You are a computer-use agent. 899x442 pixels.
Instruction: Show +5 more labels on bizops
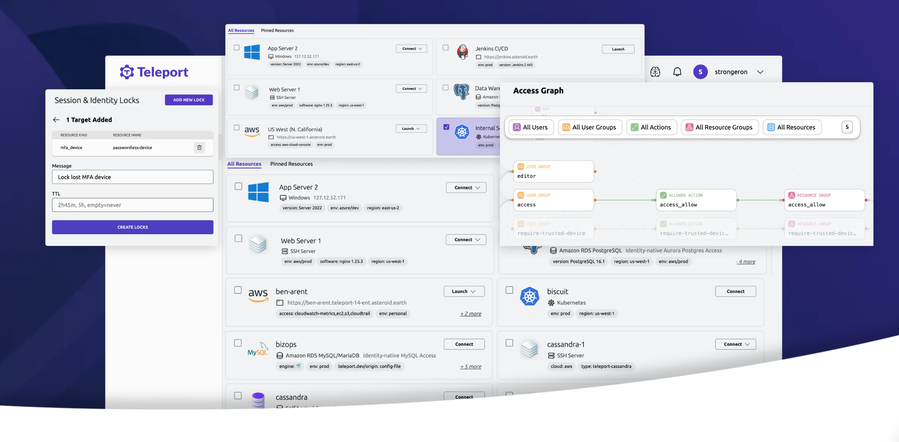(x=471, y=366)
